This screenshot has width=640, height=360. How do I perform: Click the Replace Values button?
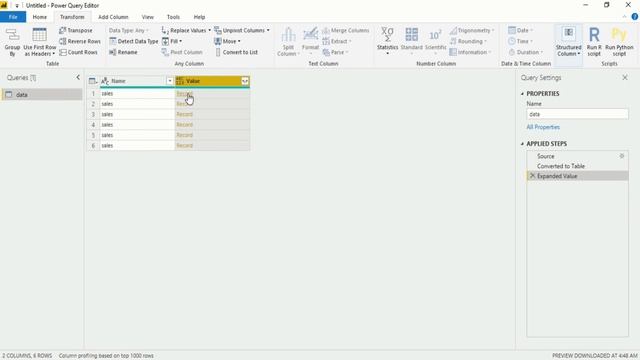(184, 31)
